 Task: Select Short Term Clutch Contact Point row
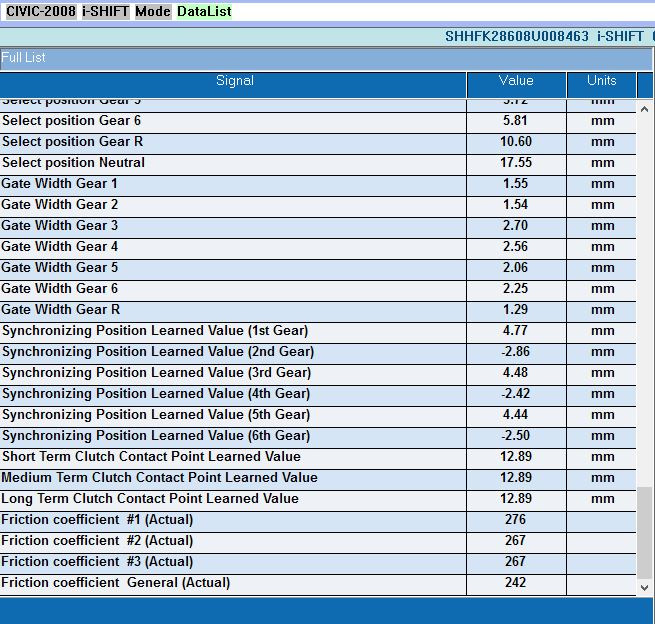318,459
